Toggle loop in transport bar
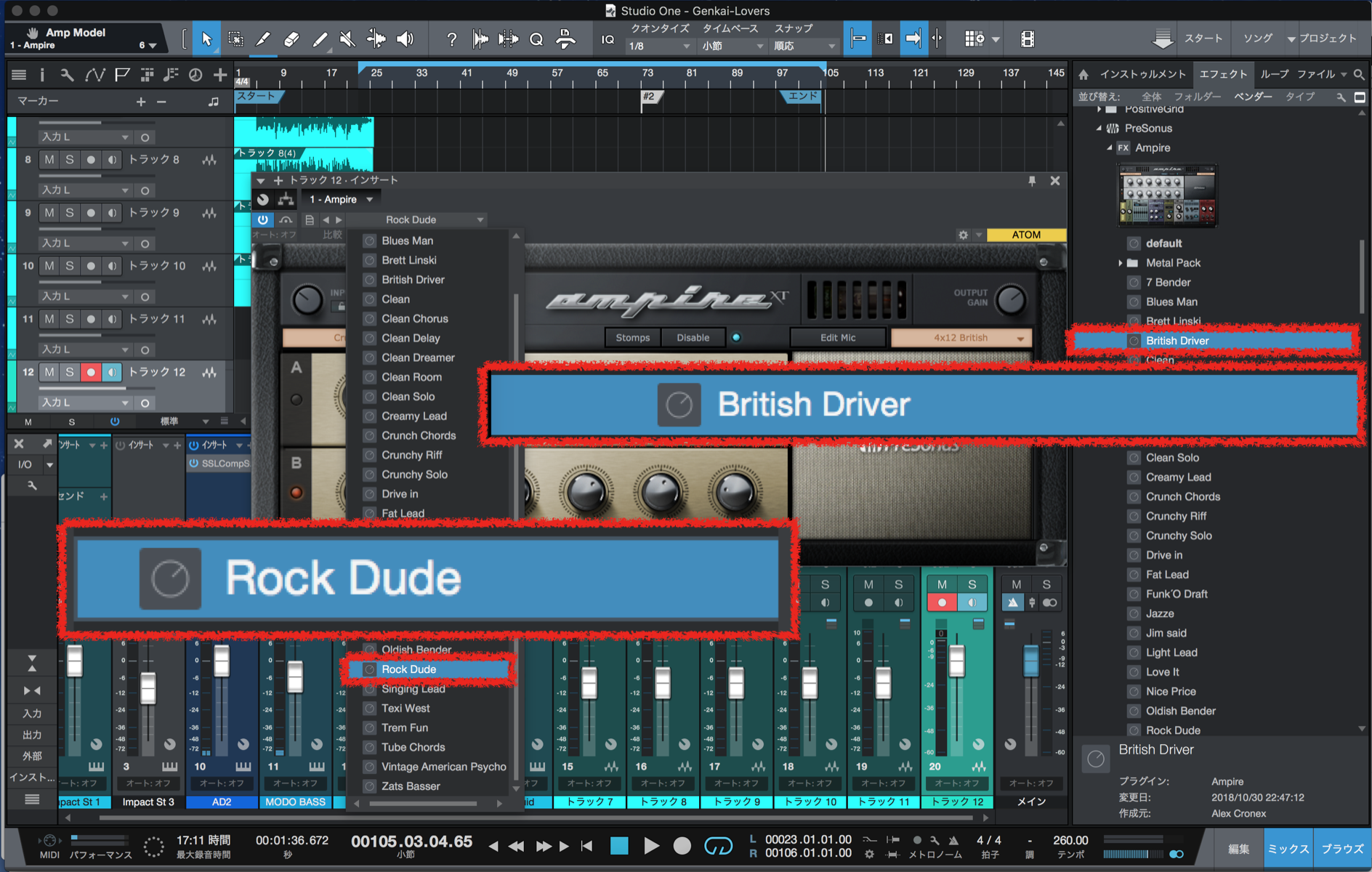This screenshot has height=872, width=1372. 718,845
